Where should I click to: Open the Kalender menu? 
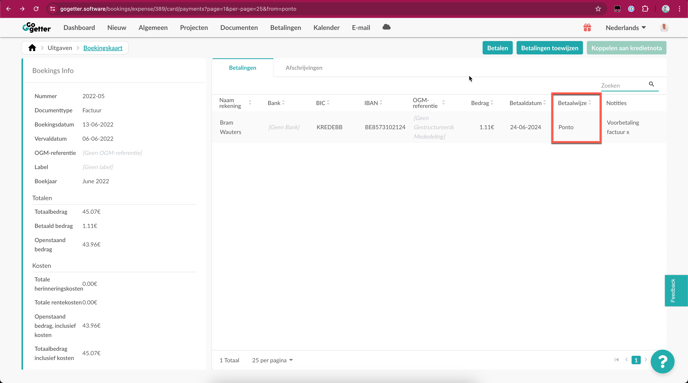click(326, 28)
